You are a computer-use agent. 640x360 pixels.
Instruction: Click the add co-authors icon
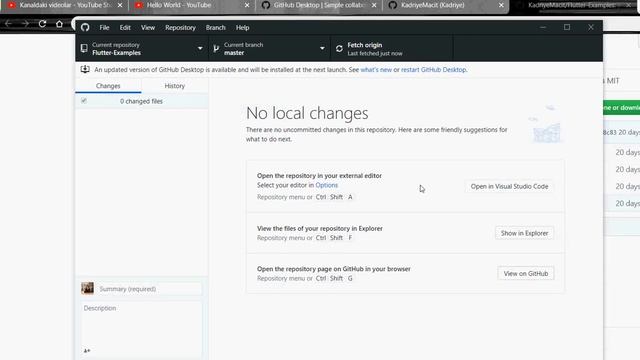click(x=87, y=351)
